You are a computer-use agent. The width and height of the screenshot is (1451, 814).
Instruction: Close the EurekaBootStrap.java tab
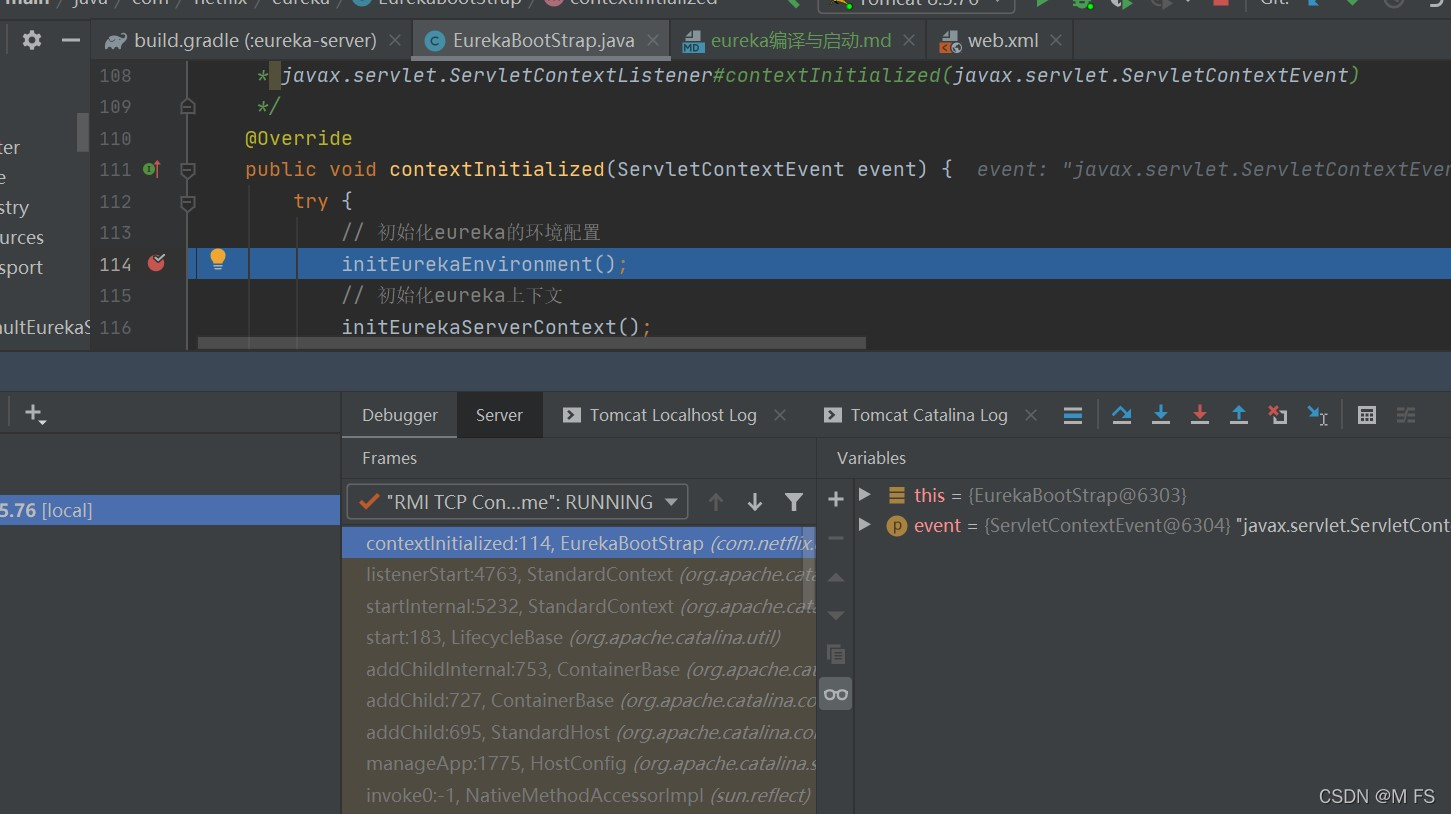pyautogui.click(x=653, y=41)
